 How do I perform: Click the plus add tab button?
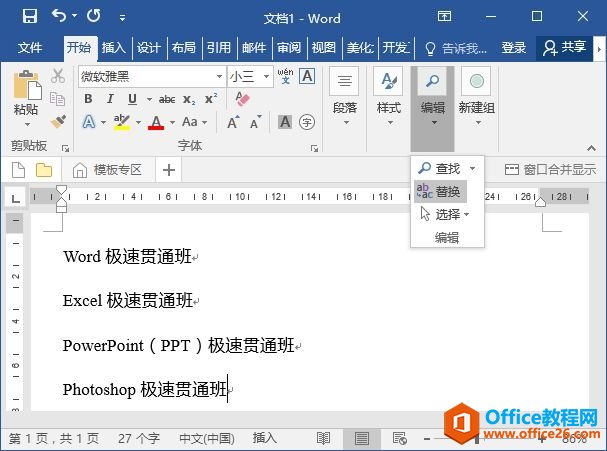coord(169,170)
